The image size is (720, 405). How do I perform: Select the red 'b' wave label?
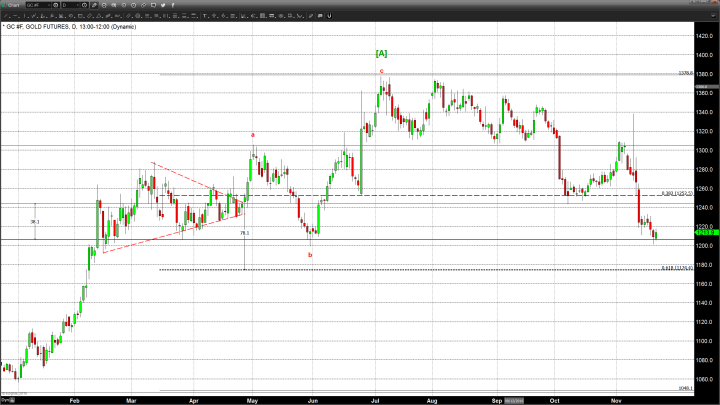coord(310,255)
